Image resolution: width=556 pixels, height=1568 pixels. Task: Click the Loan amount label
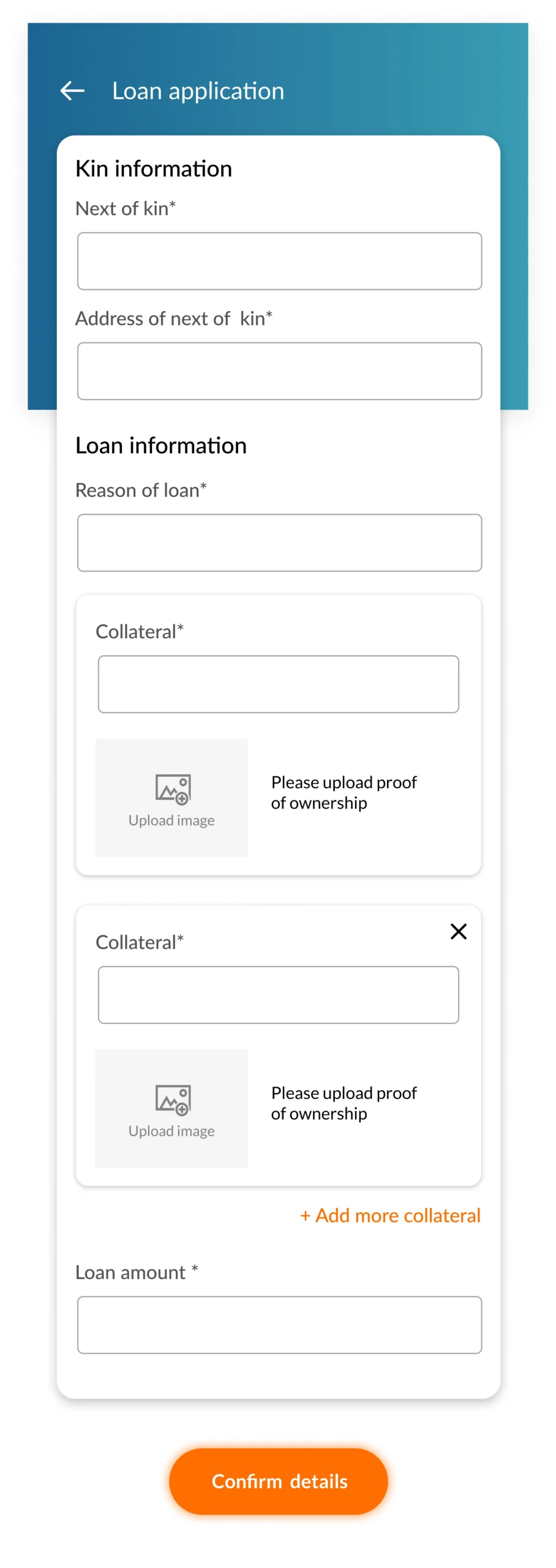point(136,1272)
